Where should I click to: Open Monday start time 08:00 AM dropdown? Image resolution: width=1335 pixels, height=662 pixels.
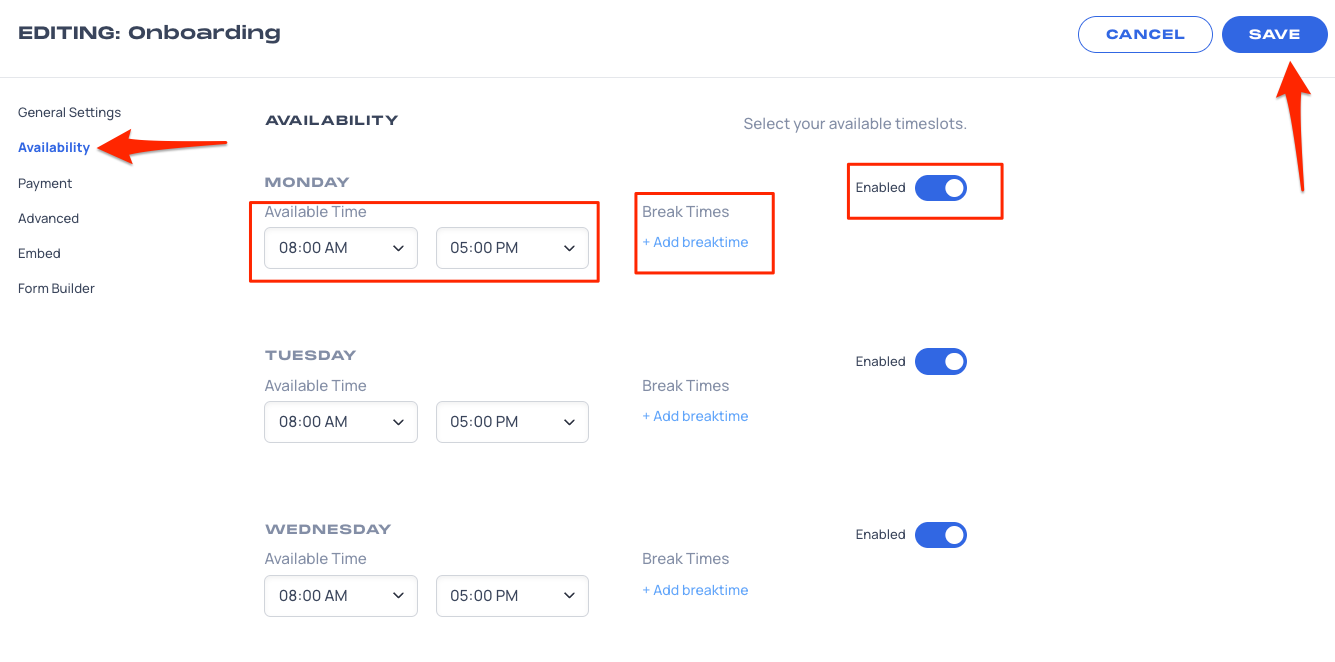click(341, 248)
